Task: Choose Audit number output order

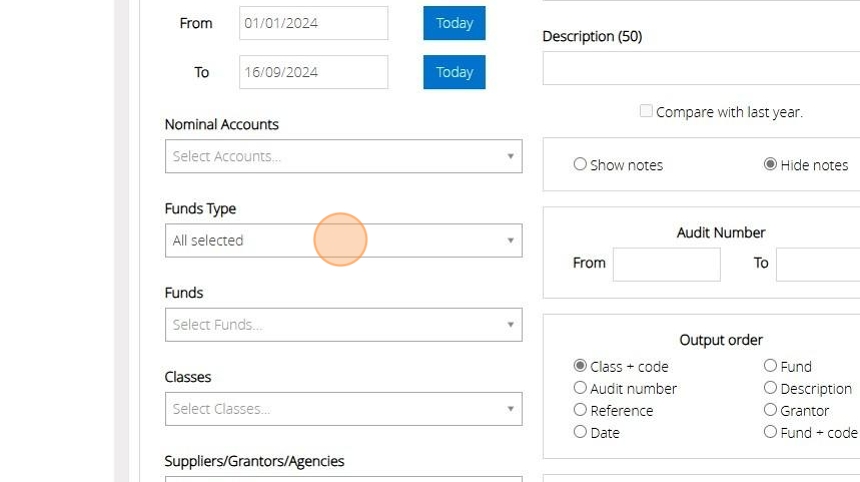Action: tap(580, 388)
